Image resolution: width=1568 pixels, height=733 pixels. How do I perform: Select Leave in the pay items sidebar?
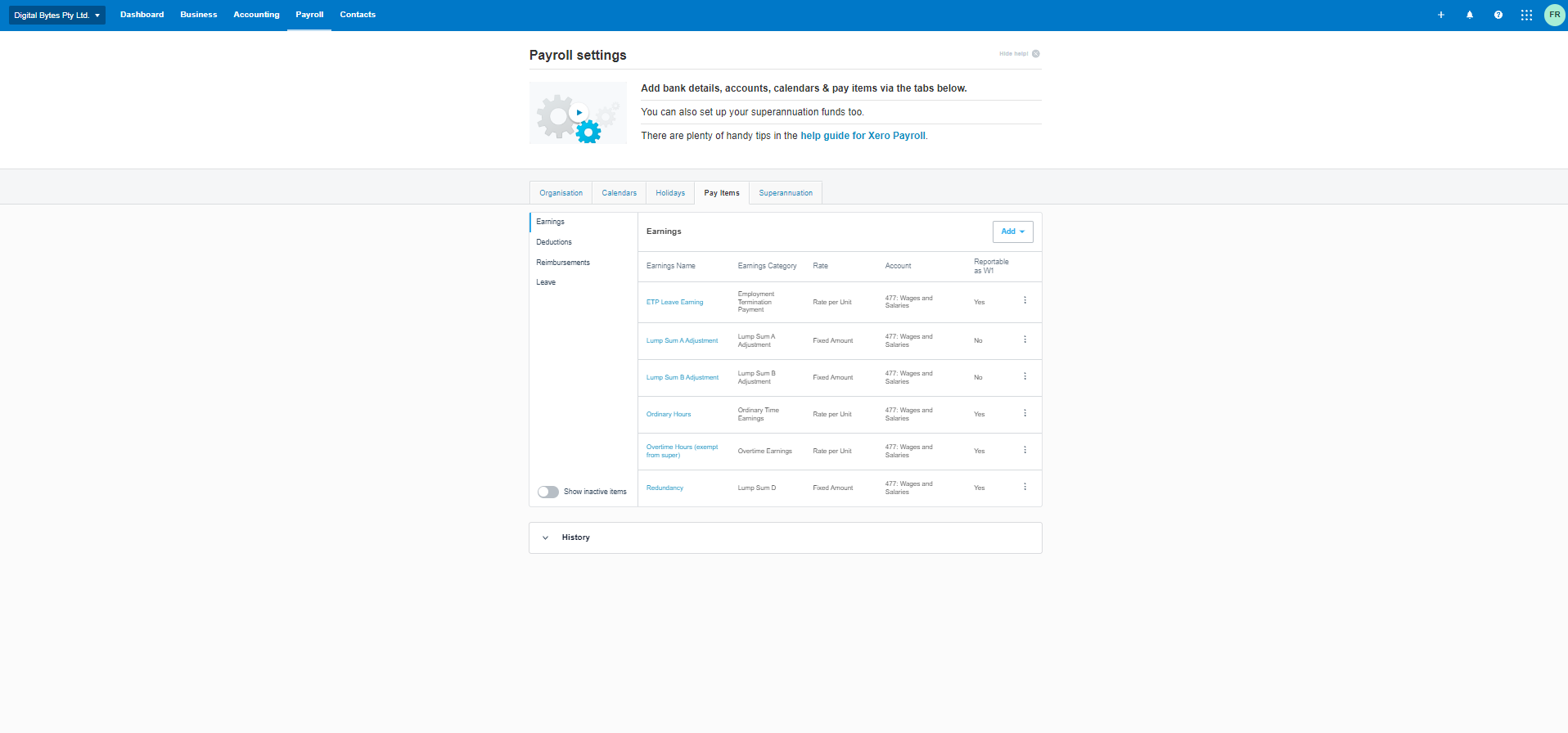[546, 282]
